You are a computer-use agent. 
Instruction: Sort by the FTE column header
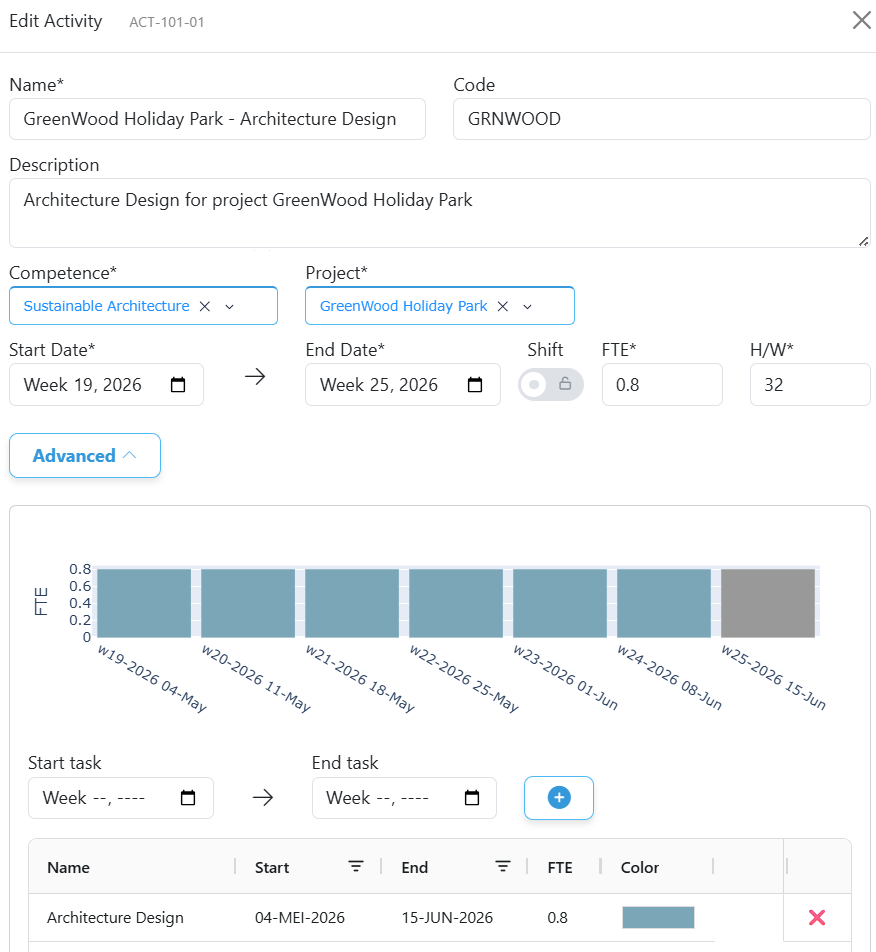coord(560,868)
